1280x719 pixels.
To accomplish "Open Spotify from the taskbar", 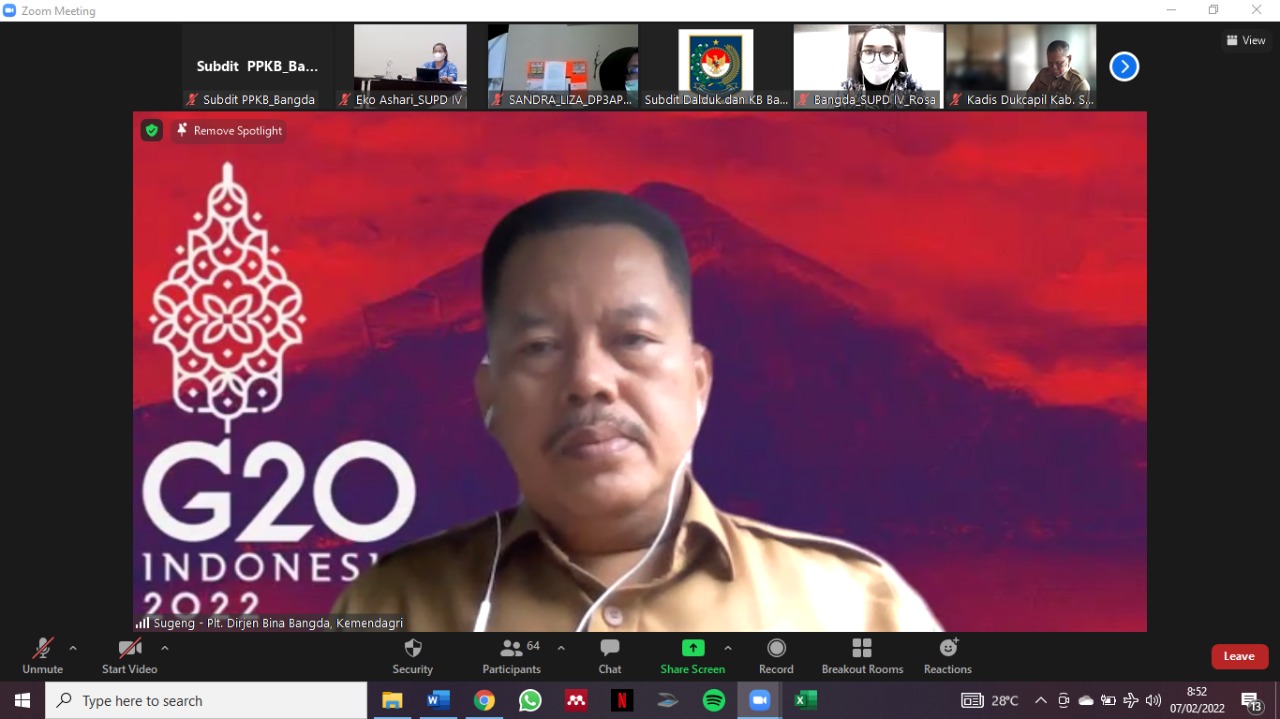I will pyautogui.click(x=714, y=701).
